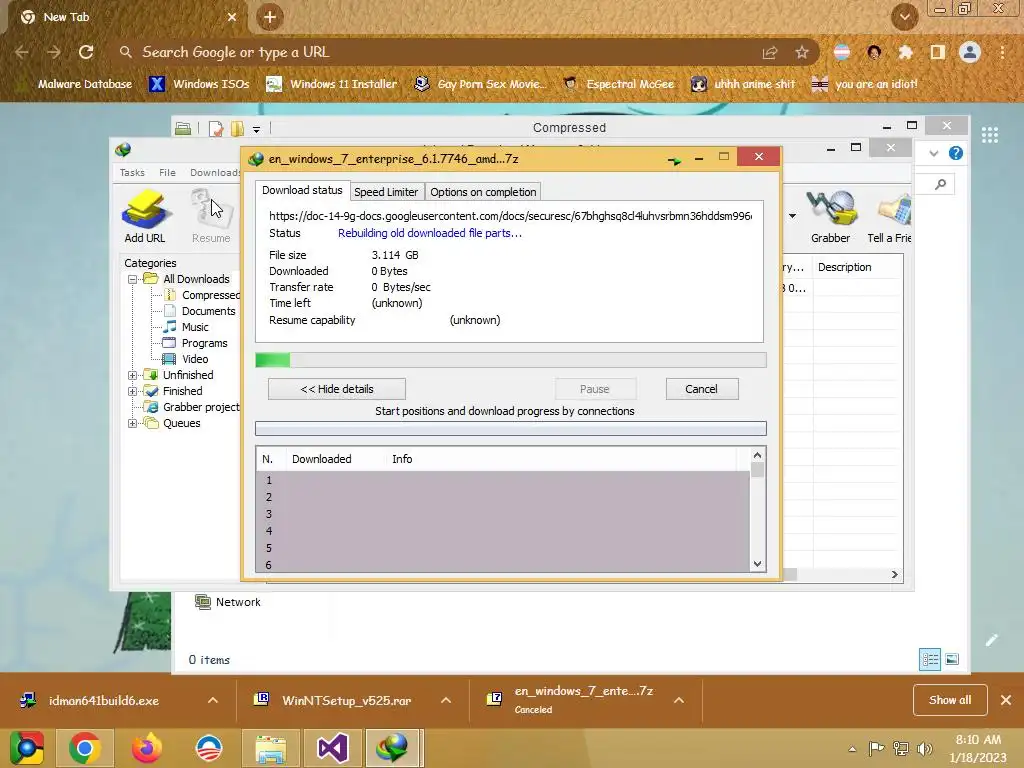Image resolution: width=1024 pixels, height=768 pixels.
Task: Select the Video category
Action: point(187,359)
